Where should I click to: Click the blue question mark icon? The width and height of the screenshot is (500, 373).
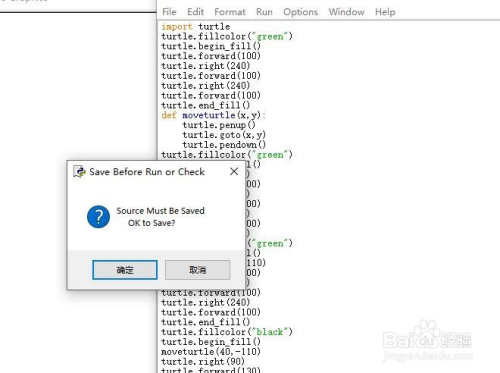click(x=98, y=217)
